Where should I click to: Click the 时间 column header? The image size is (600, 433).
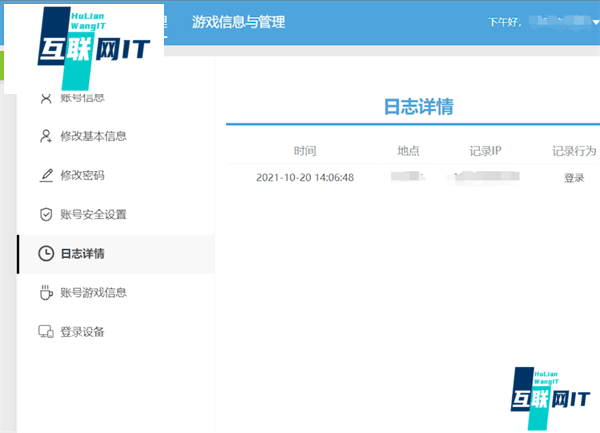click(x=305, y=151)
